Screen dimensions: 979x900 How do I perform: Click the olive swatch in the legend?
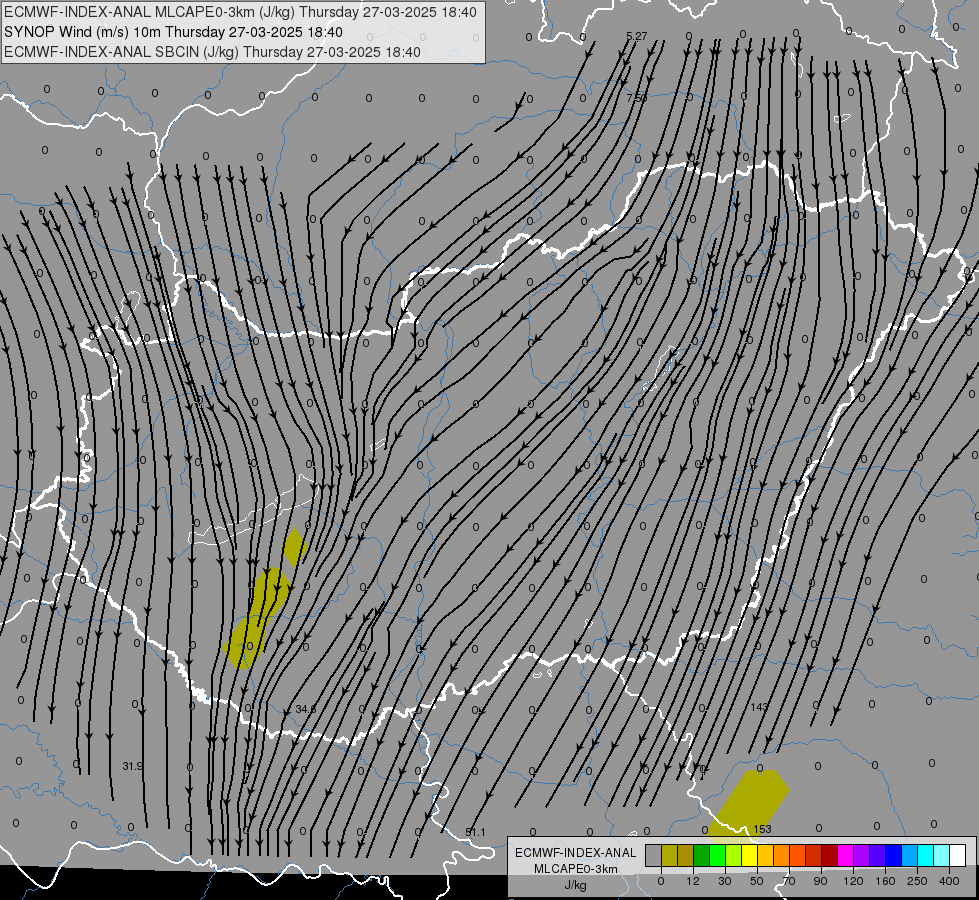pyautogui.click(x=670, y=855)
